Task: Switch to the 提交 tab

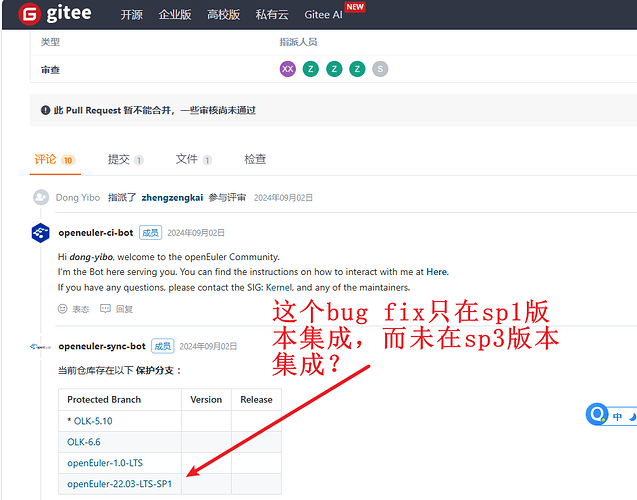Action: (125, 160)
